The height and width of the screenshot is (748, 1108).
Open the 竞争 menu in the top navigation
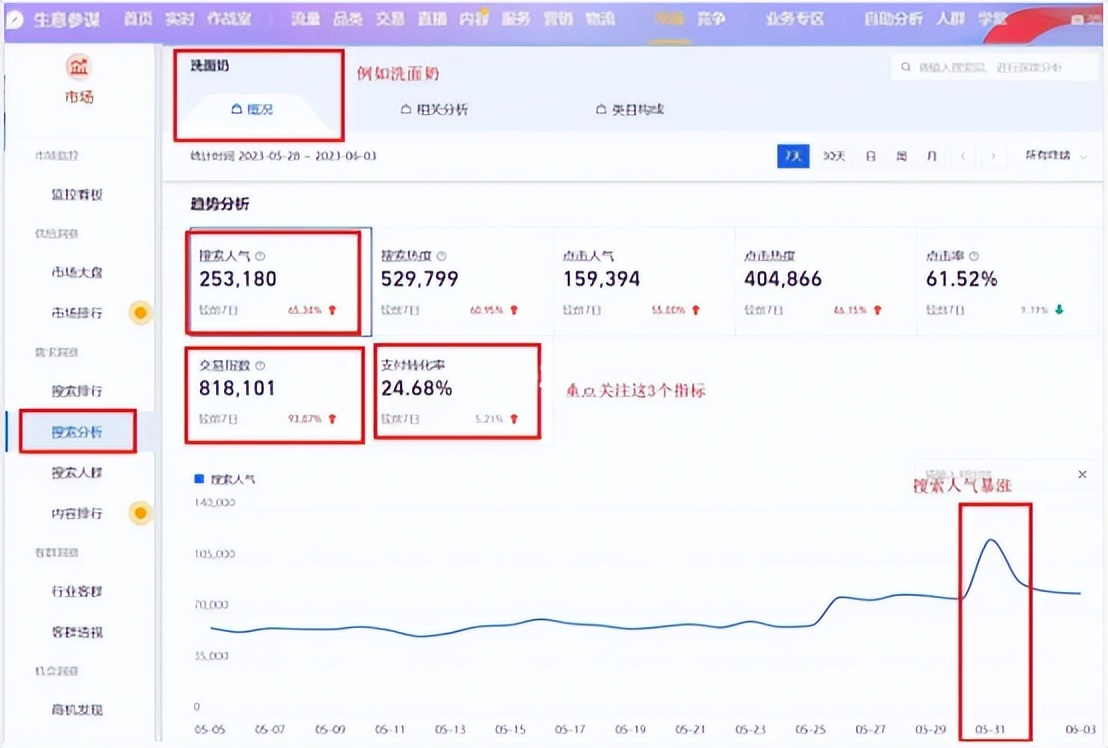point(712,18)
